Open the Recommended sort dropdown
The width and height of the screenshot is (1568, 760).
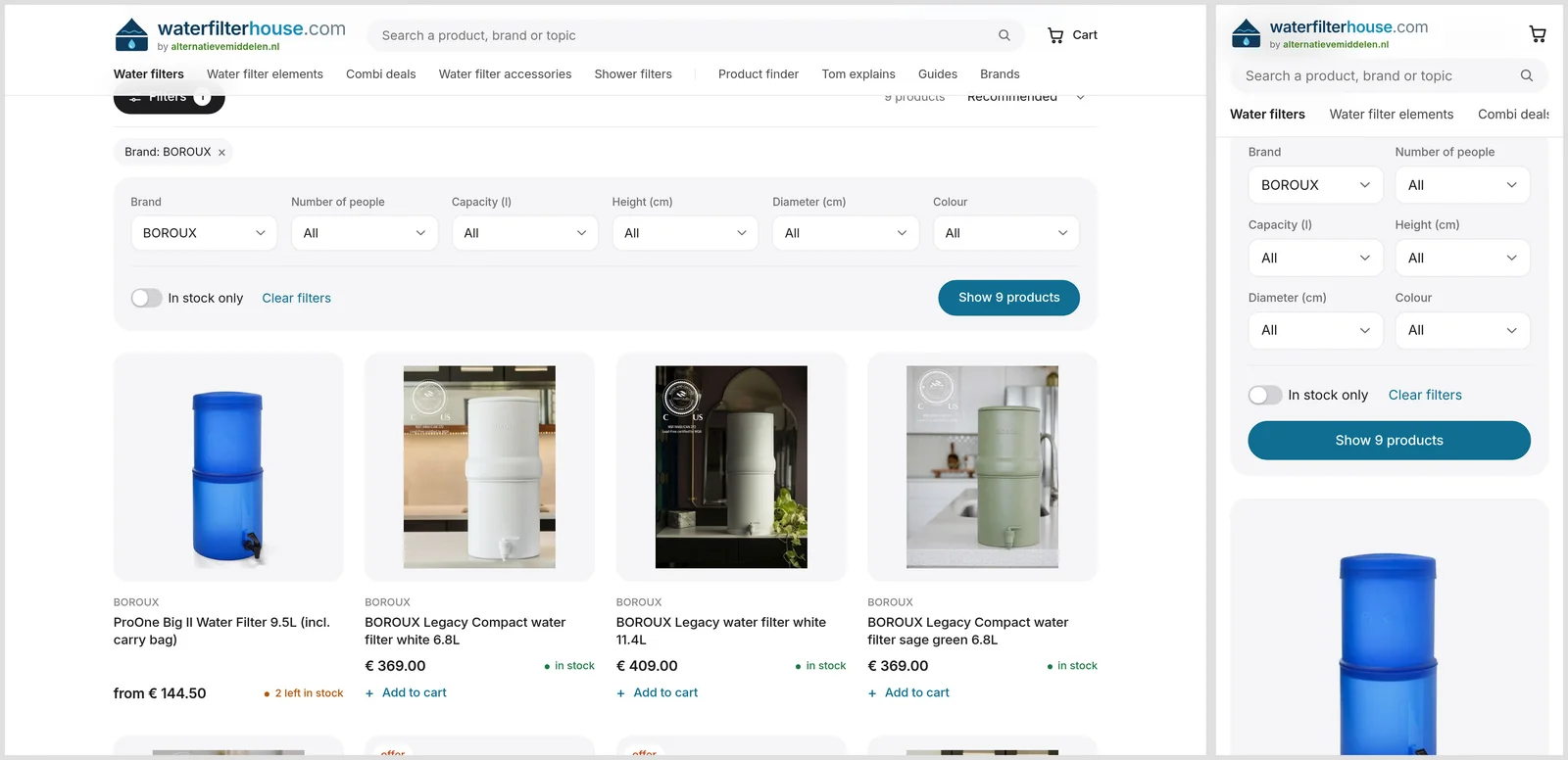[1026, 97]
